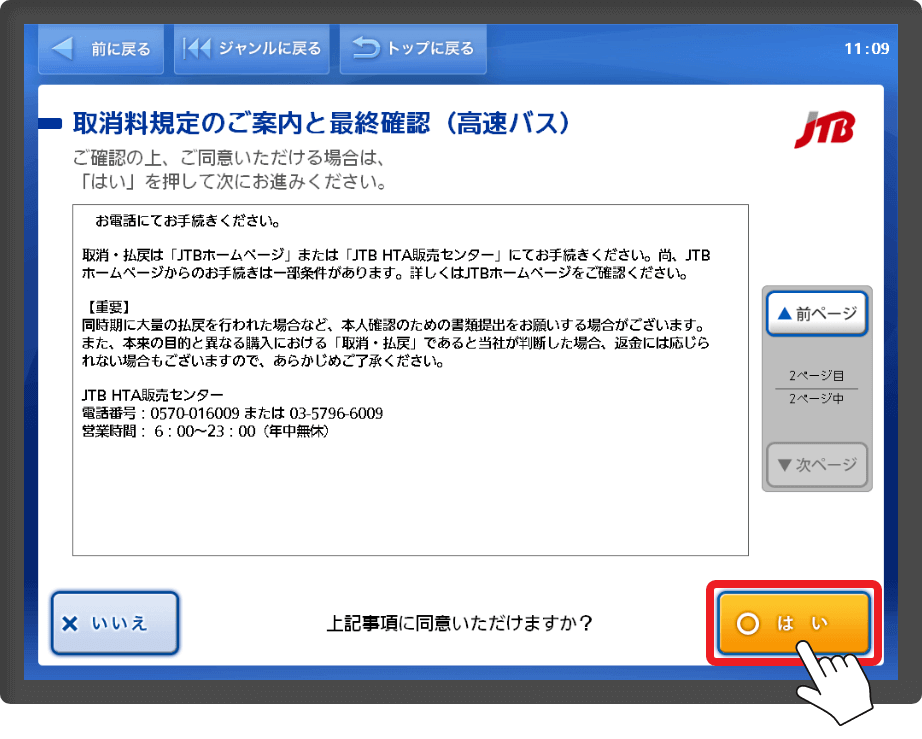Agree by pressing the orange はい button
Viewport: 922px width, 739px height.
794,623
